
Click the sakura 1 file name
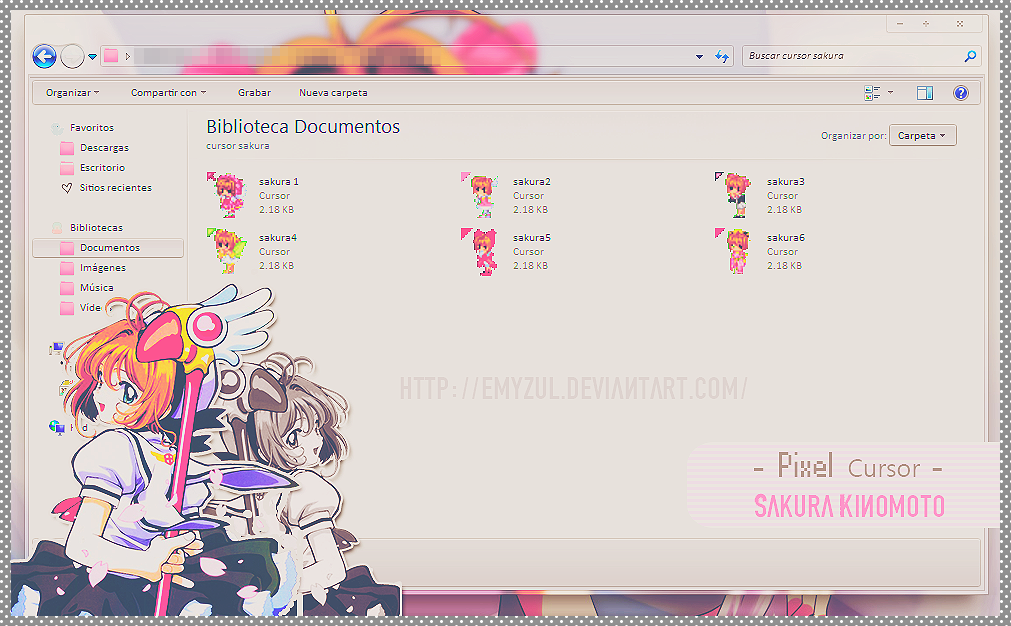(279, 182)
